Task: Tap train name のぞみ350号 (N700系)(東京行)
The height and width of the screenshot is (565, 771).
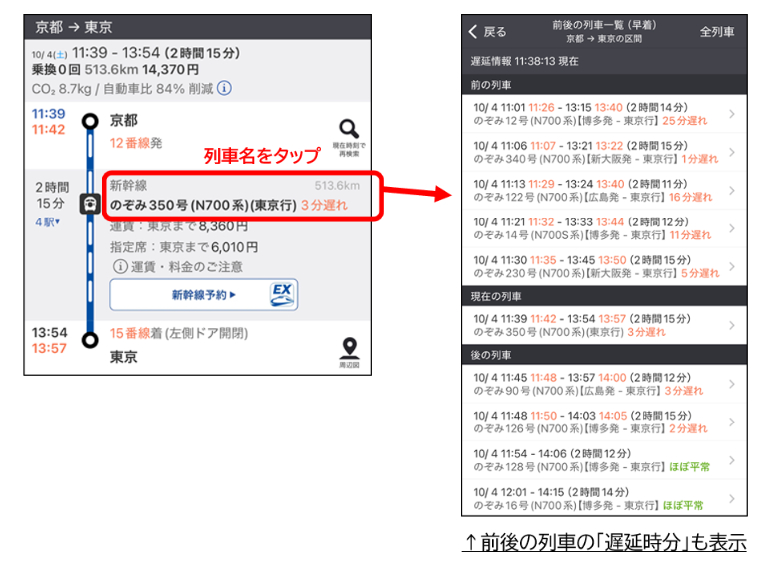Action: (x=203, y=205)
